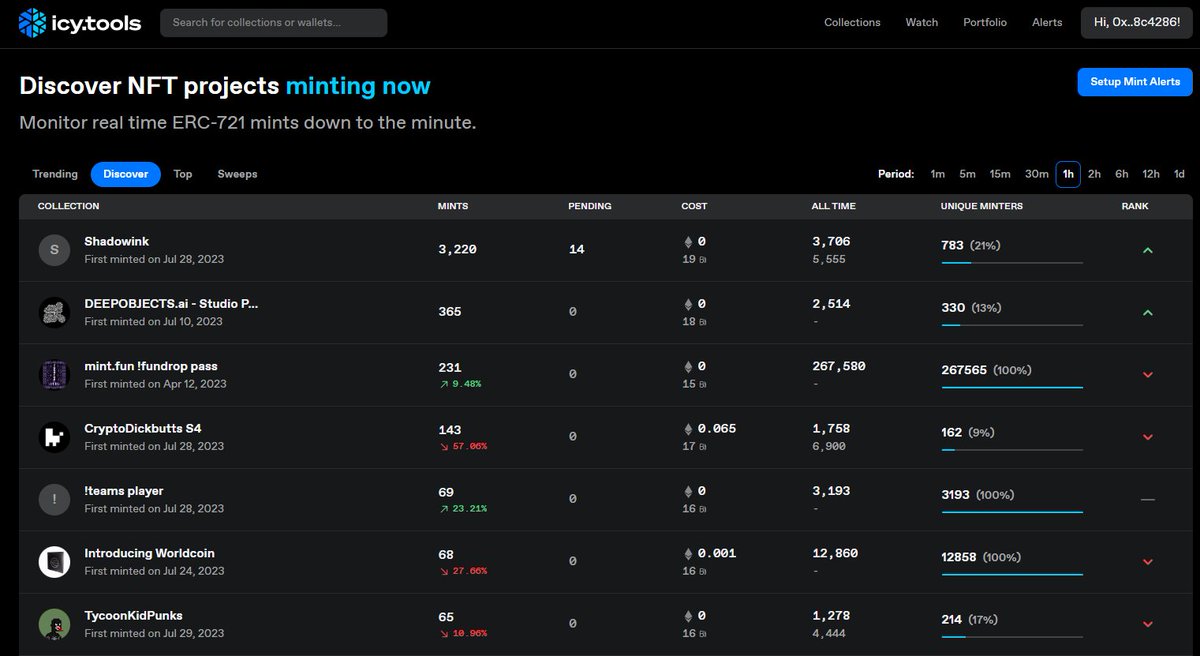Click the 0.065 cost value
This screenshot has height=656, width=1200.
[x=717, y=429]
